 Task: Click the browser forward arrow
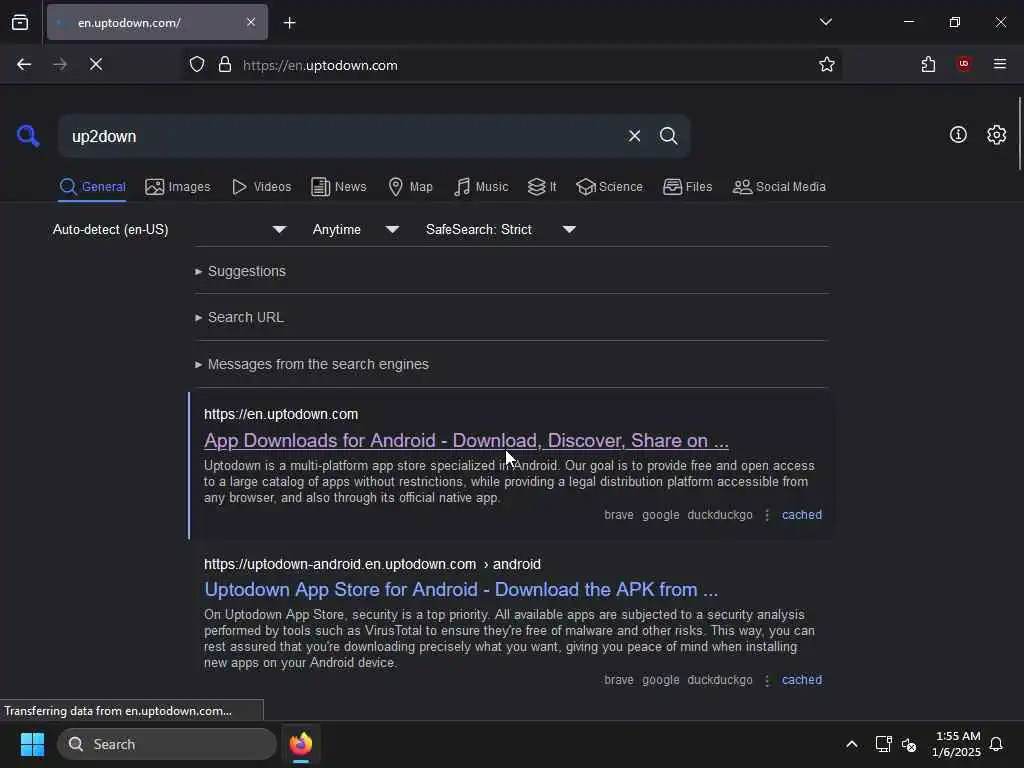pyautogui.click(x=60, y=64)
